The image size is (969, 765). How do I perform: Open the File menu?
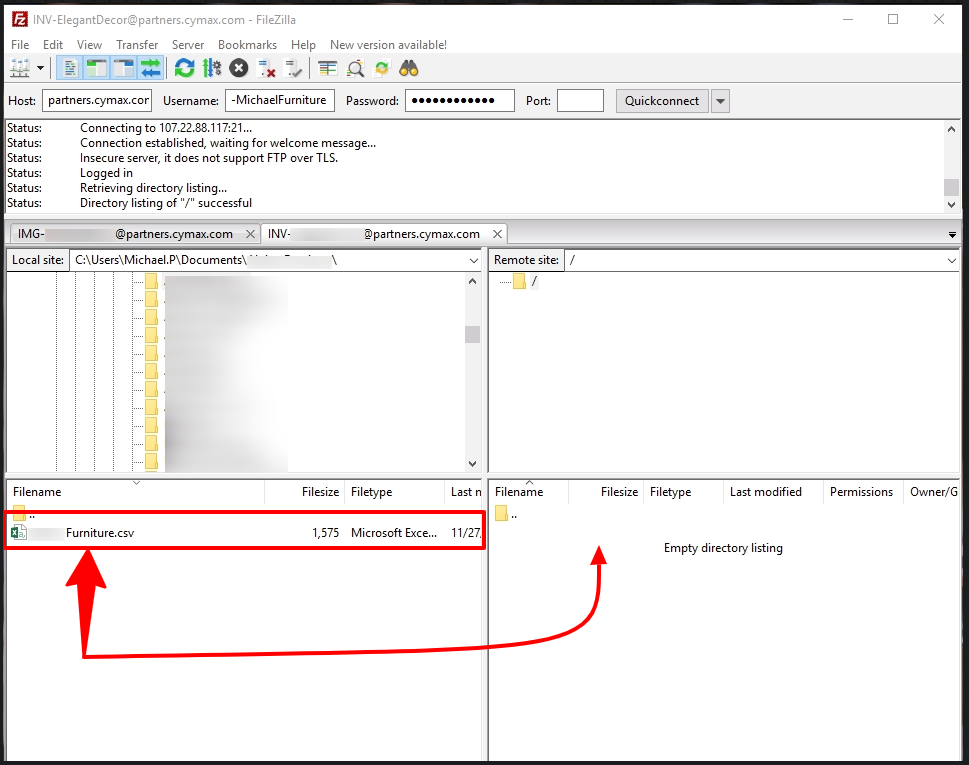point(20,44)
